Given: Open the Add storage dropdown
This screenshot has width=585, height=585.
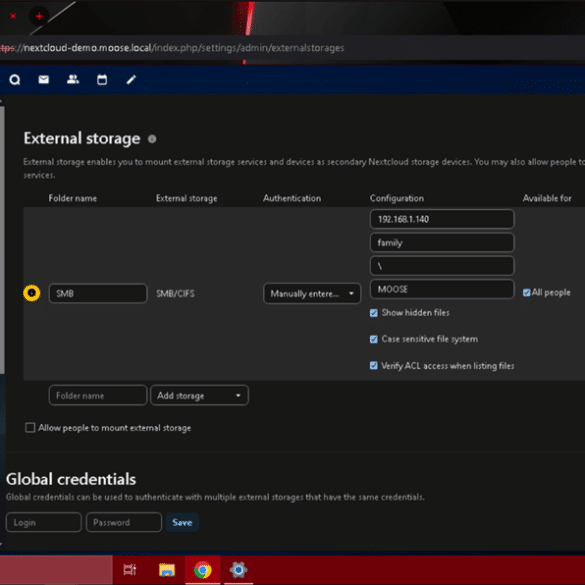Looking at the screenshot, I should pyautogui.click(x=199, y=395).
